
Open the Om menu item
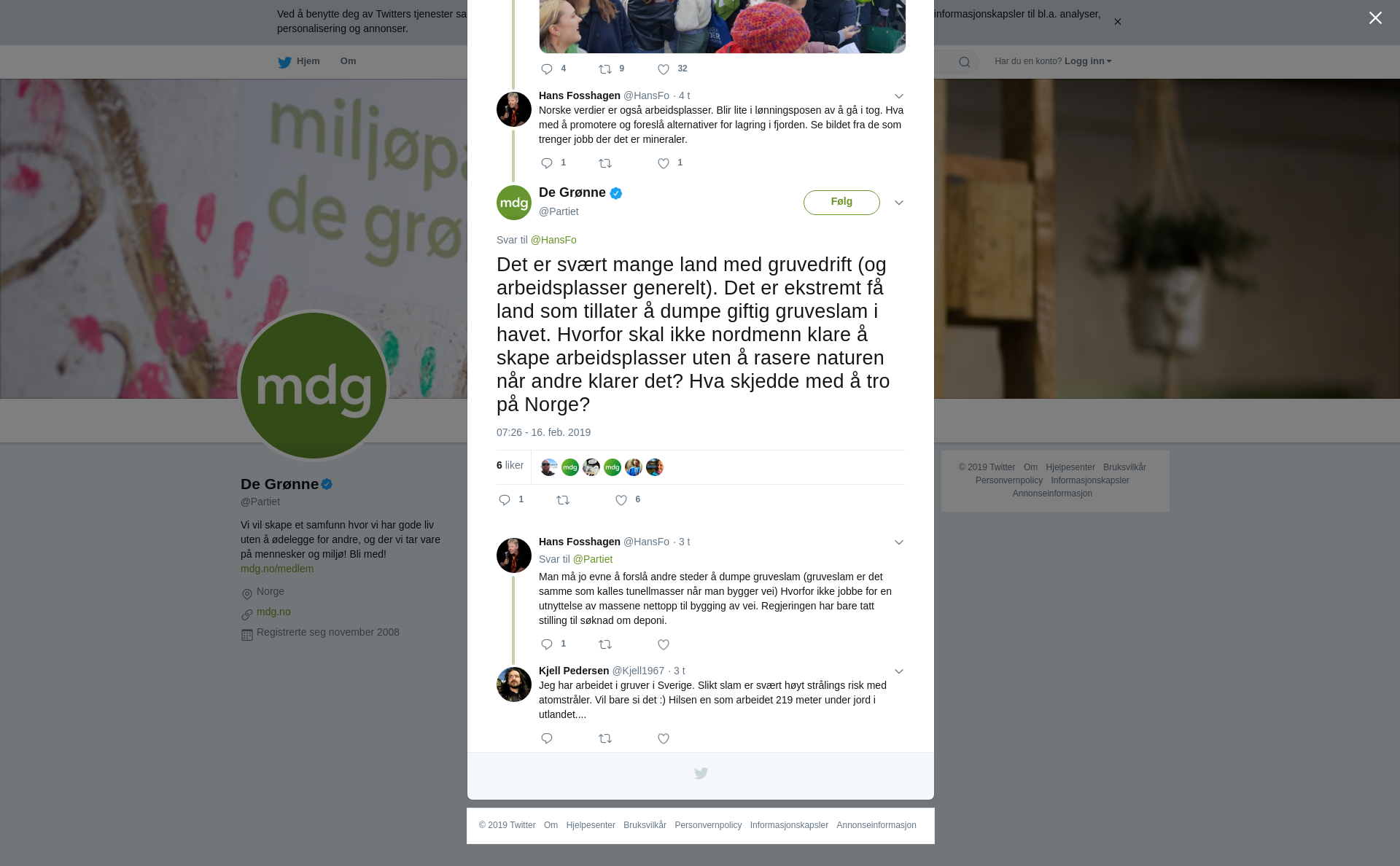pos(348,61)
